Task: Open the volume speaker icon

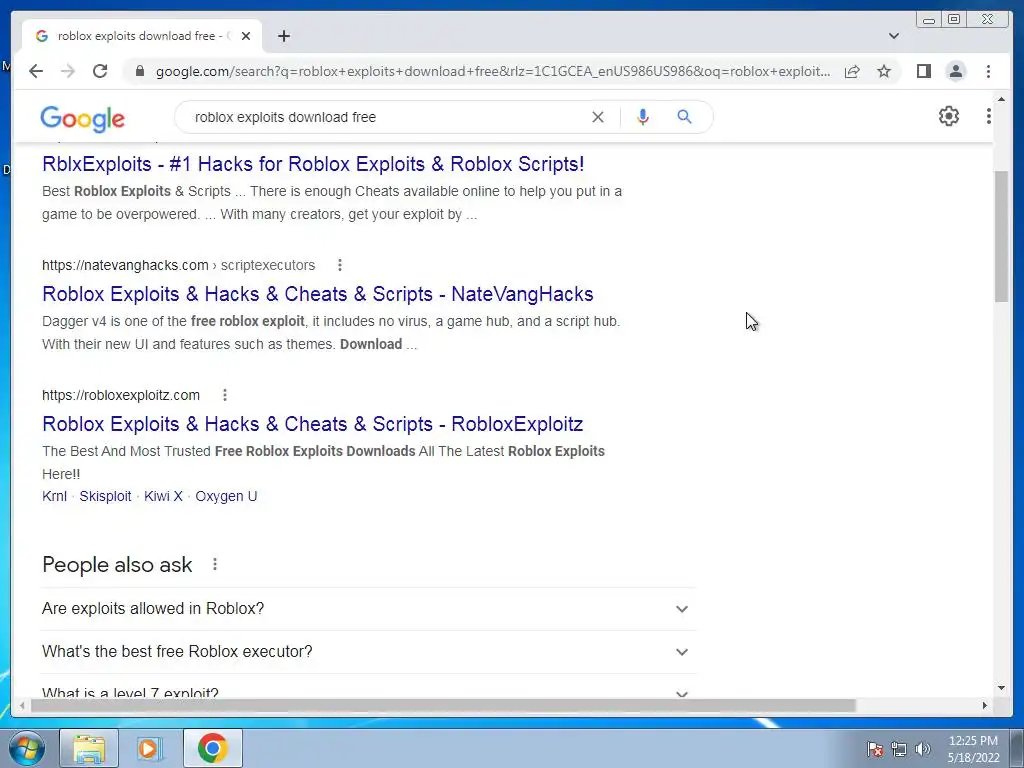Action: pyautogui.click(x=923, y=749)
